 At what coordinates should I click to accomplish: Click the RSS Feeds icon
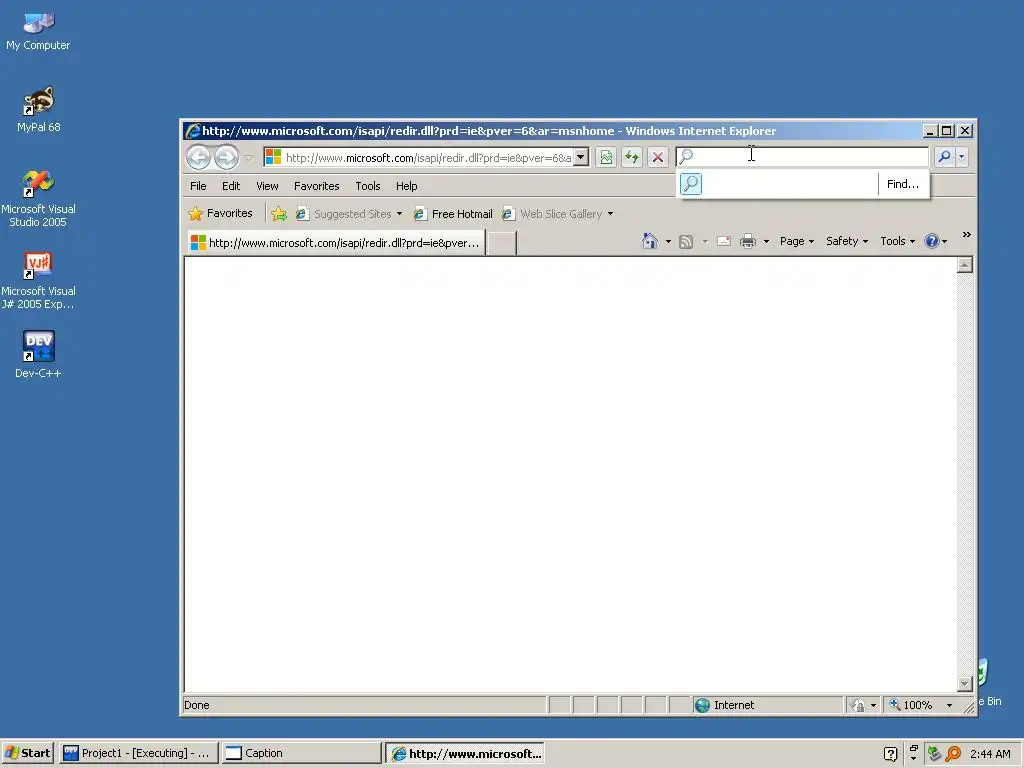click(x=686, y=242)
